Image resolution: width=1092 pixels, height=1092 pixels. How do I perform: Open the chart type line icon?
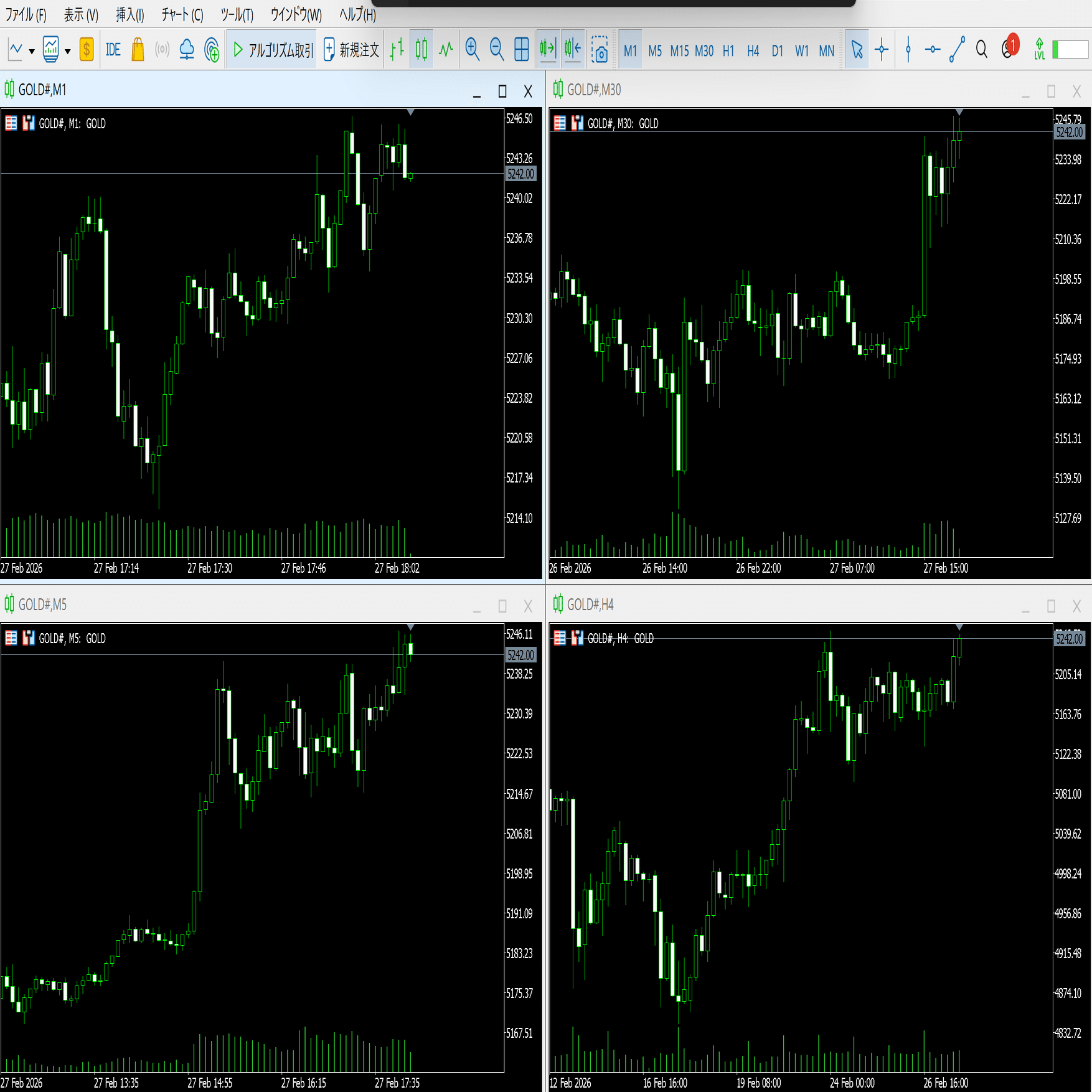16,49
